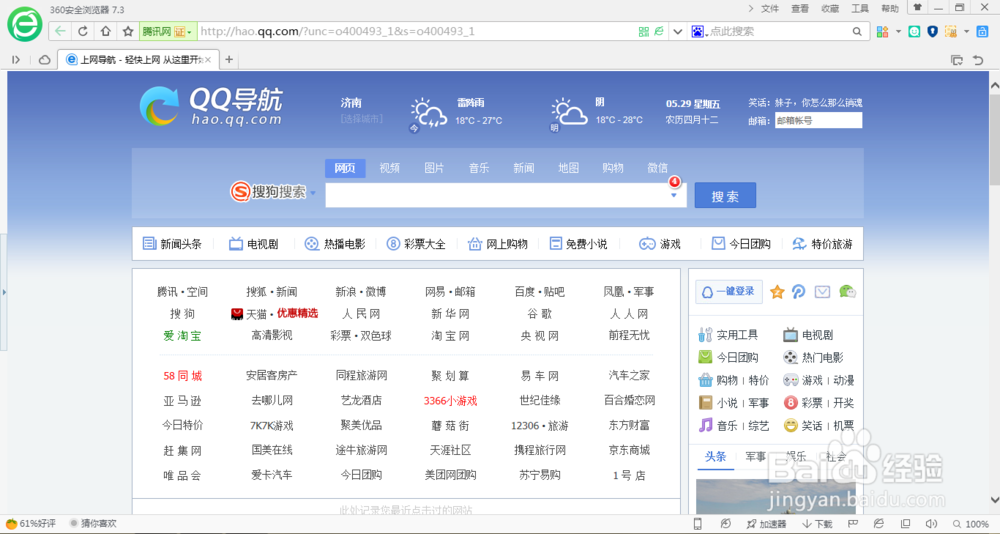Open the green WeChat icon in login panel
Viewport: 1000px width, 534px height.
(x=847, y=292)
